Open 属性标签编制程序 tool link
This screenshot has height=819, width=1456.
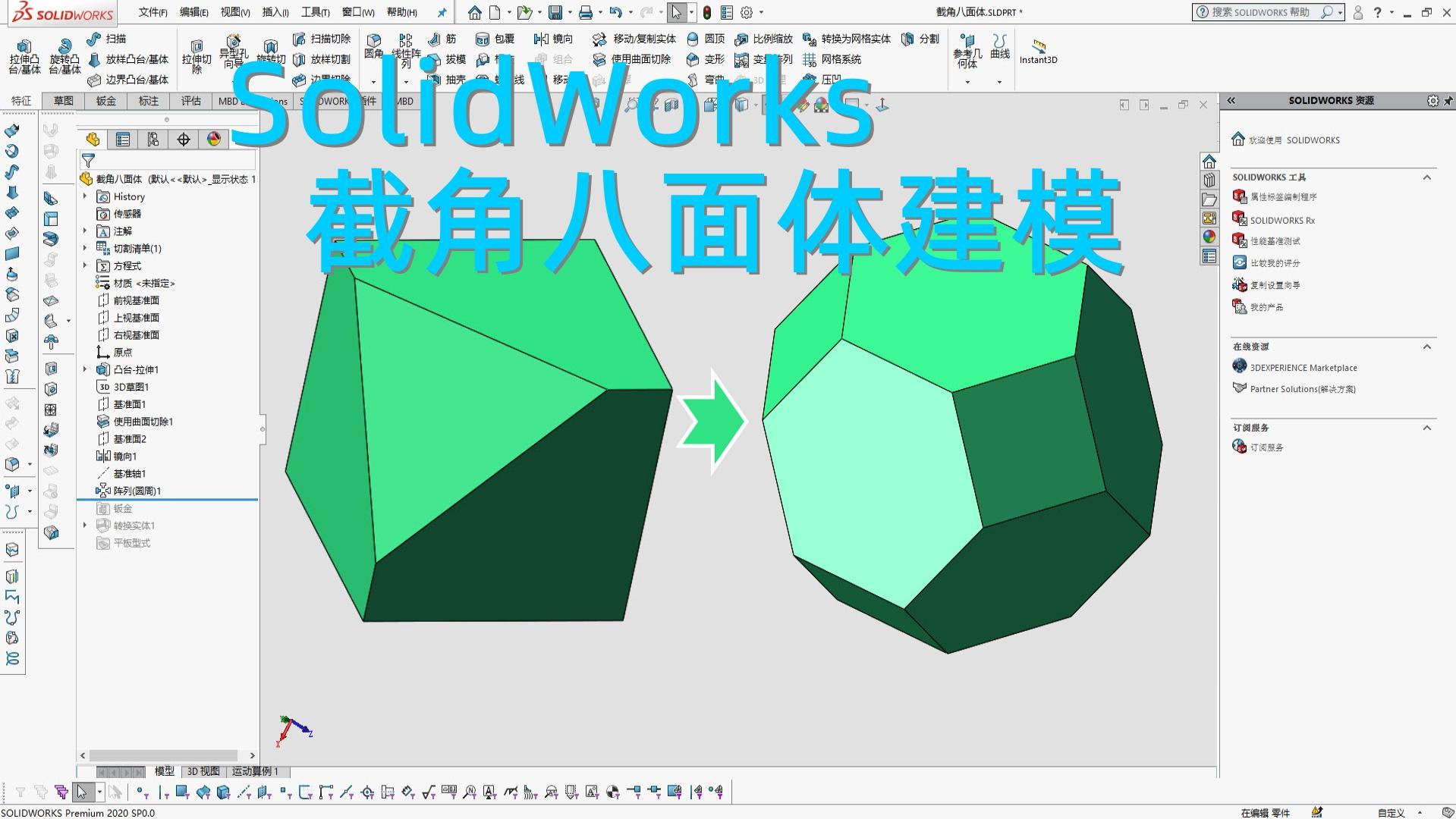coord(1283,197)
